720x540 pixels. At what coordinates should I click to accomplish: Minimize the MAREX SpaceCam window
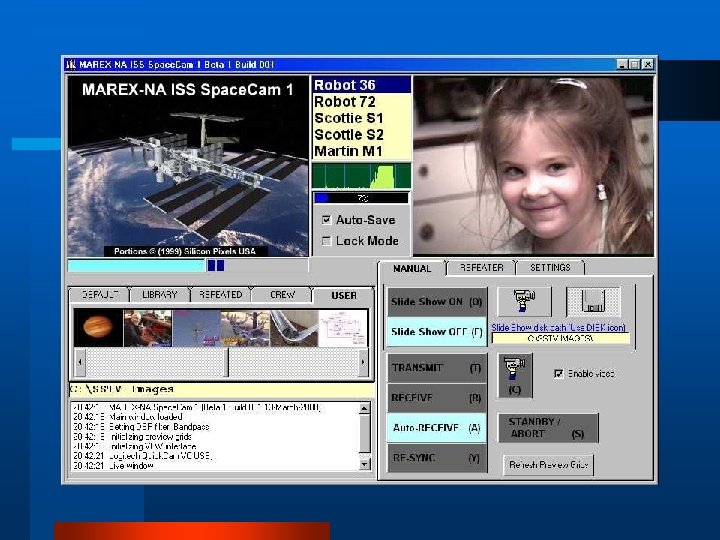[622, 65]
